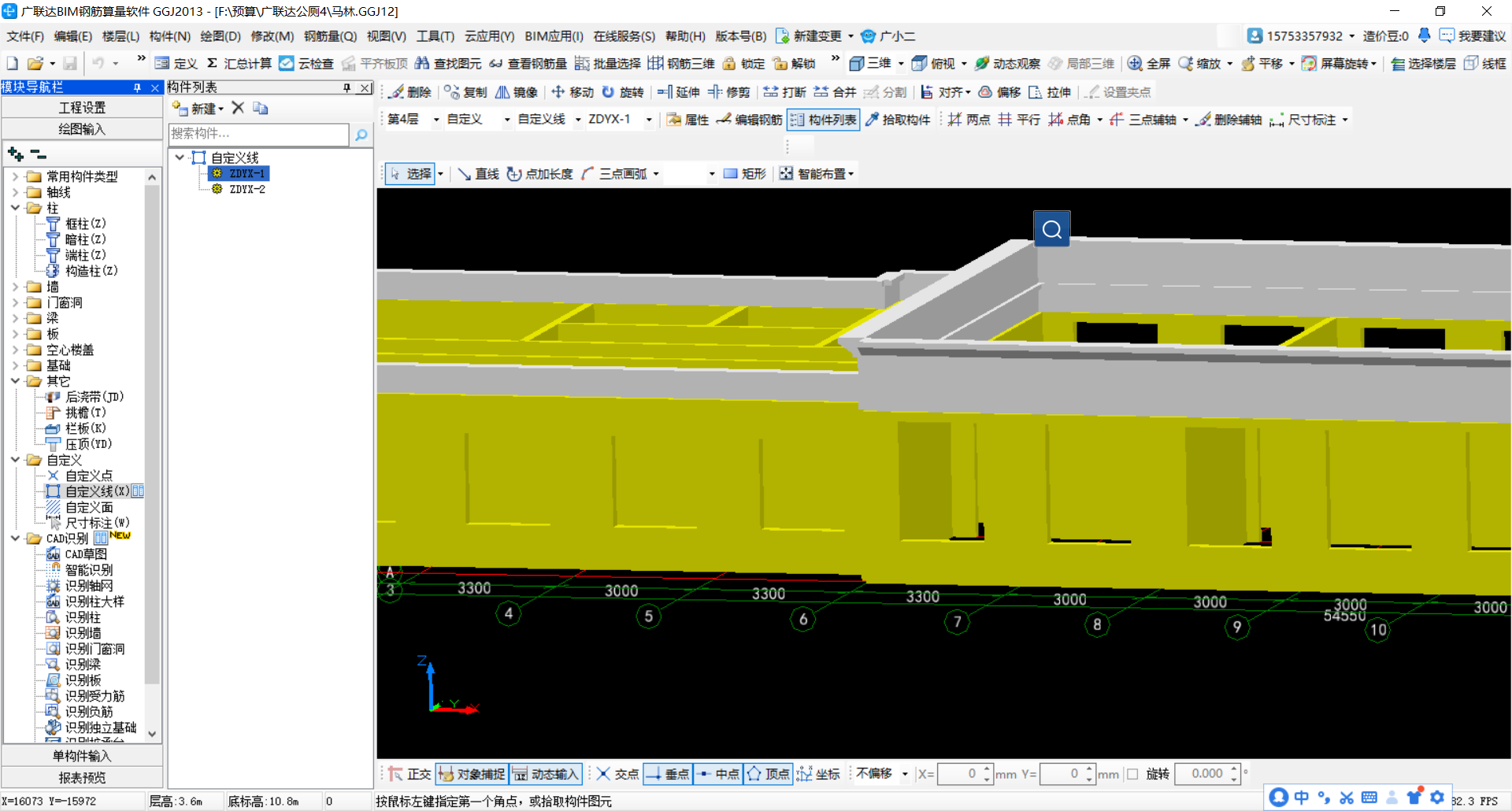Select the 拉伸 stretch tool
The height and width of the screenshot is (811, 1512).
(x=1050, y=92)
